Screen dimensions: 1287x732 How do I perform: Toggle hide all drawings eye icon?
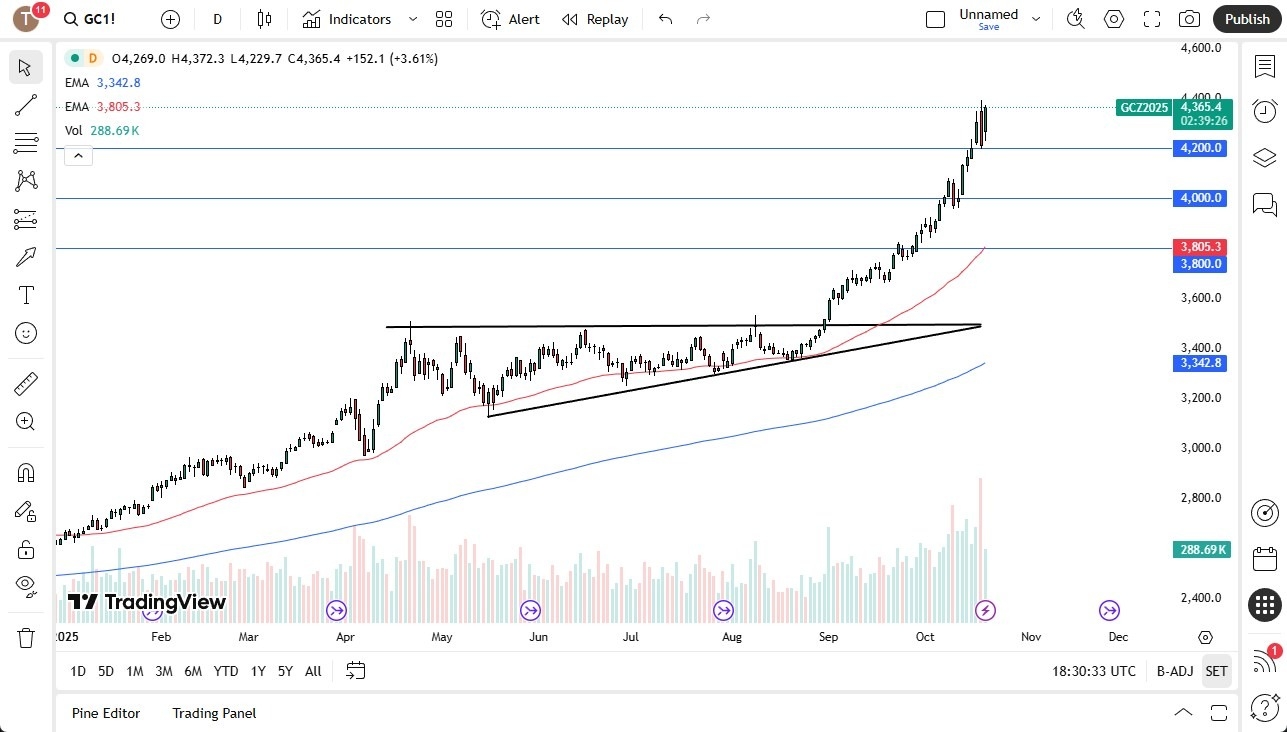point(26,585)
